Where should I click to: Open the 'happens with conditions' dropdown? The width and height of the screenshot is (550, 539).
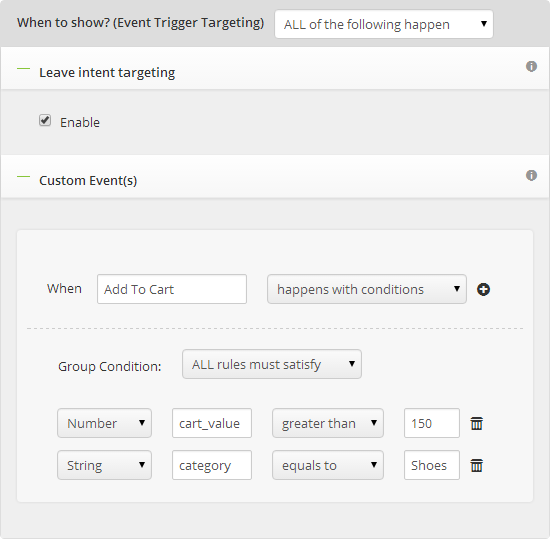[367, 289]
